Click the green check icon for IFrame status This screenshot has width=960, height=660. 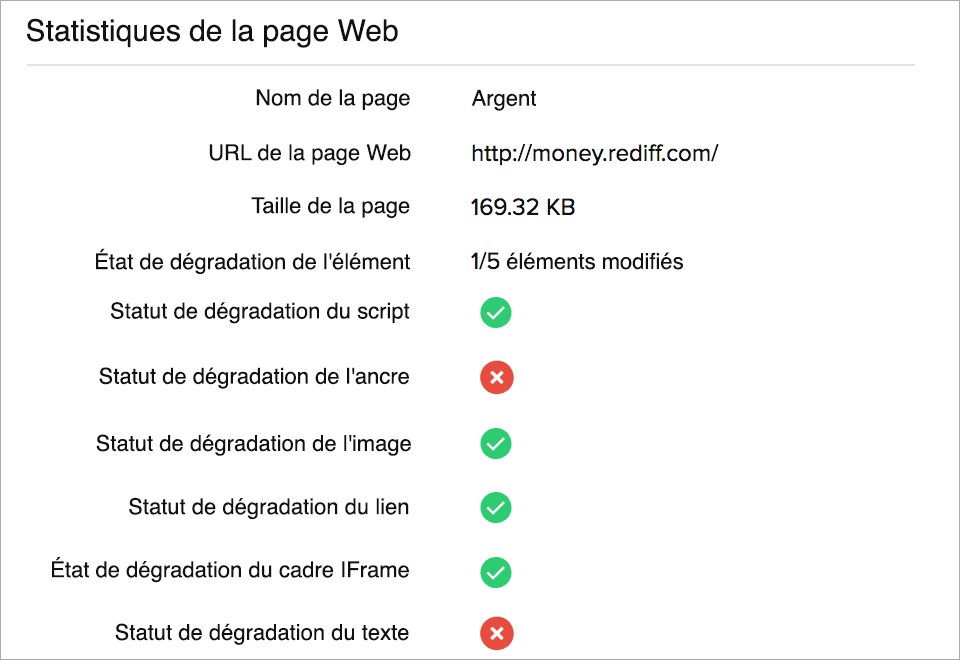tap(496, 572)
